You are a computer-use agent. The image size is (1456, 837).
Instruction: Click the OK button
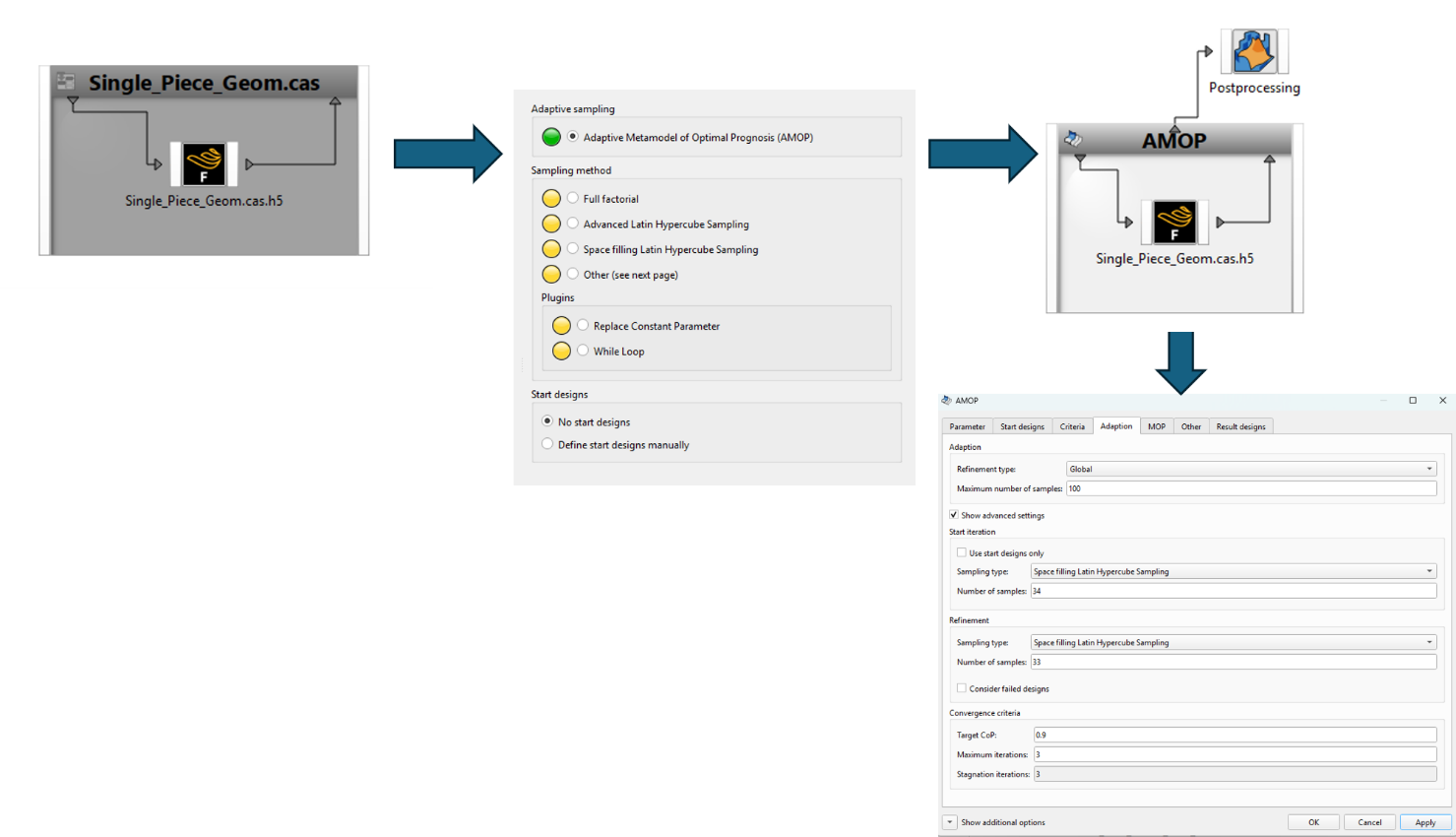[x=1313, y=822]
